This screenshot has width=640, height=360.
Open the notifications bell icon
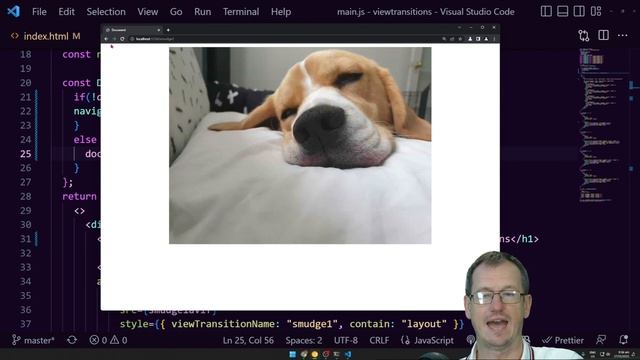(623, 340)
